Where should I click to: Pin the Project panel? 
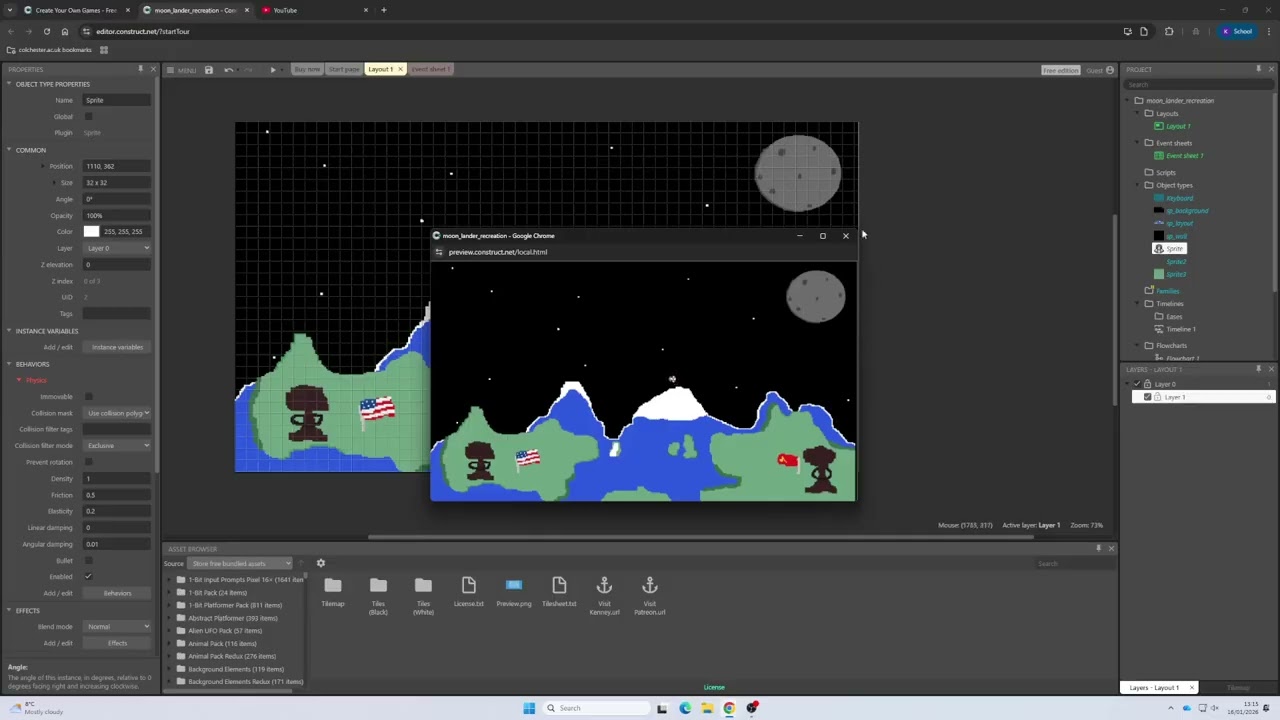click(x=1258, y=69)
